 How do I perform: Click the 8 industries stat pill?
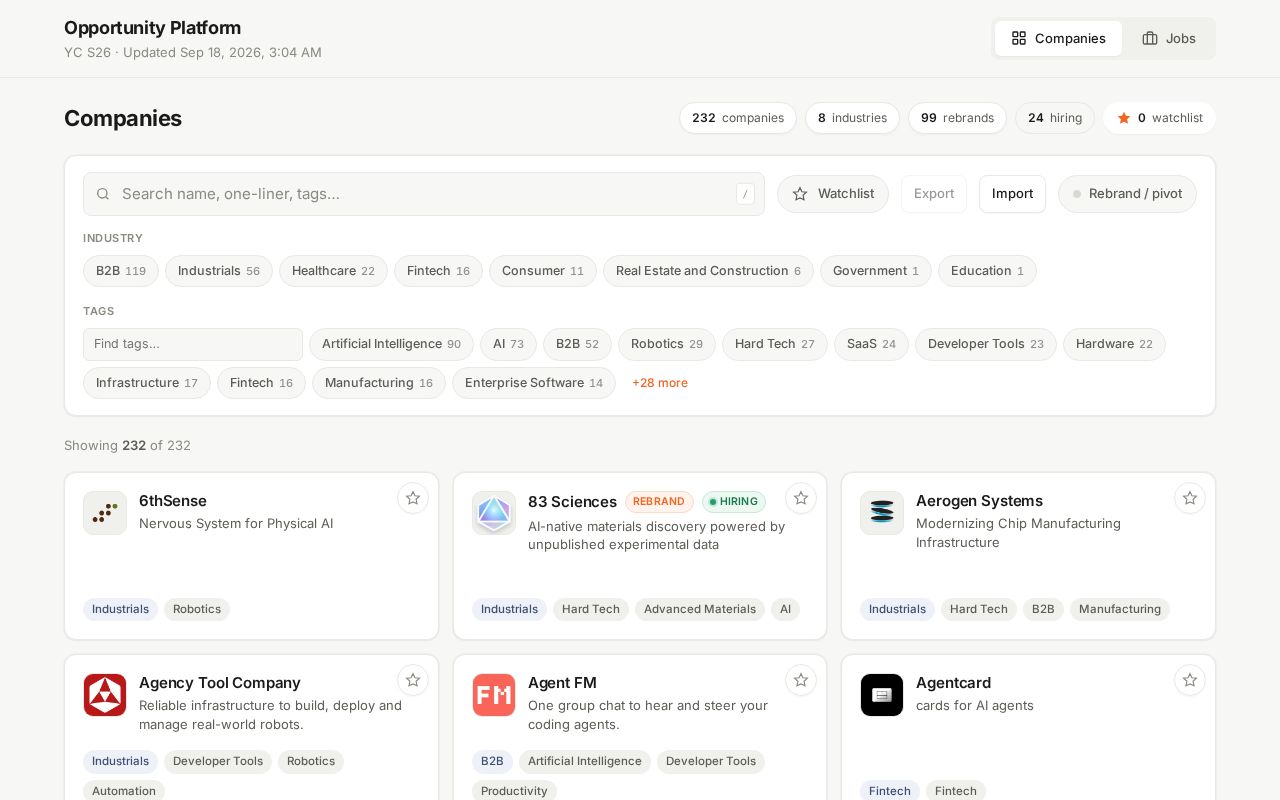click(852, 118)
